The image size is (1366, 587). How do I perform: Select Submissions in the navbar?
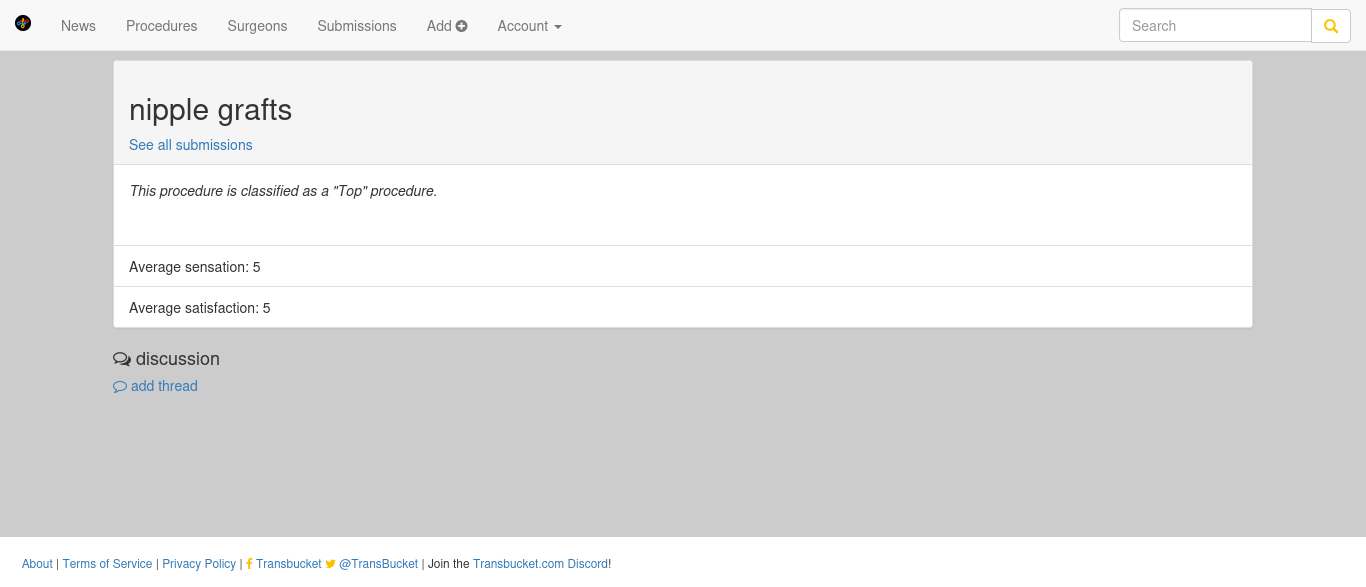[x=357, y=26]
